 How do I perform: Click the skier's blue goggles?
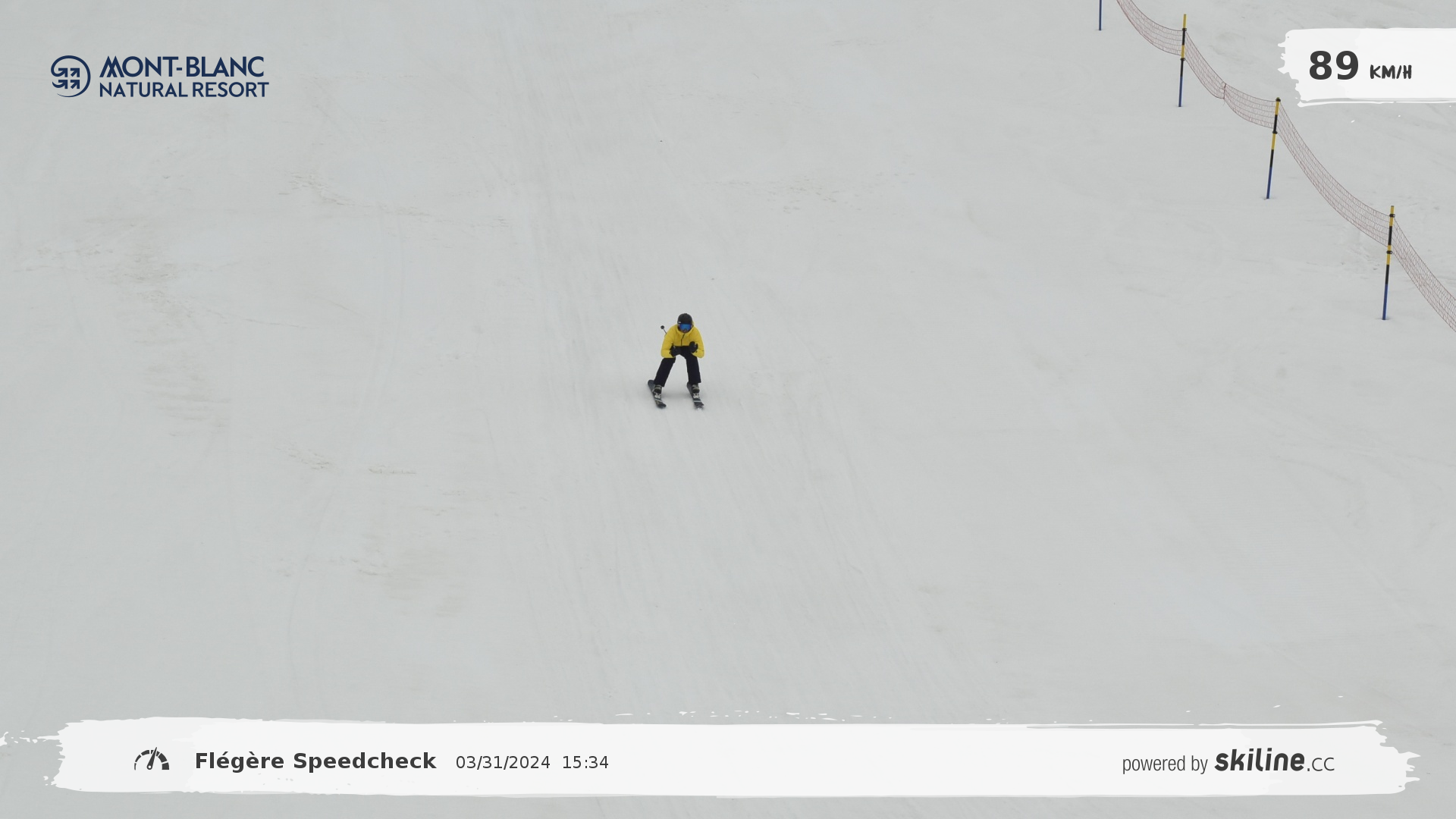point(685,327)
